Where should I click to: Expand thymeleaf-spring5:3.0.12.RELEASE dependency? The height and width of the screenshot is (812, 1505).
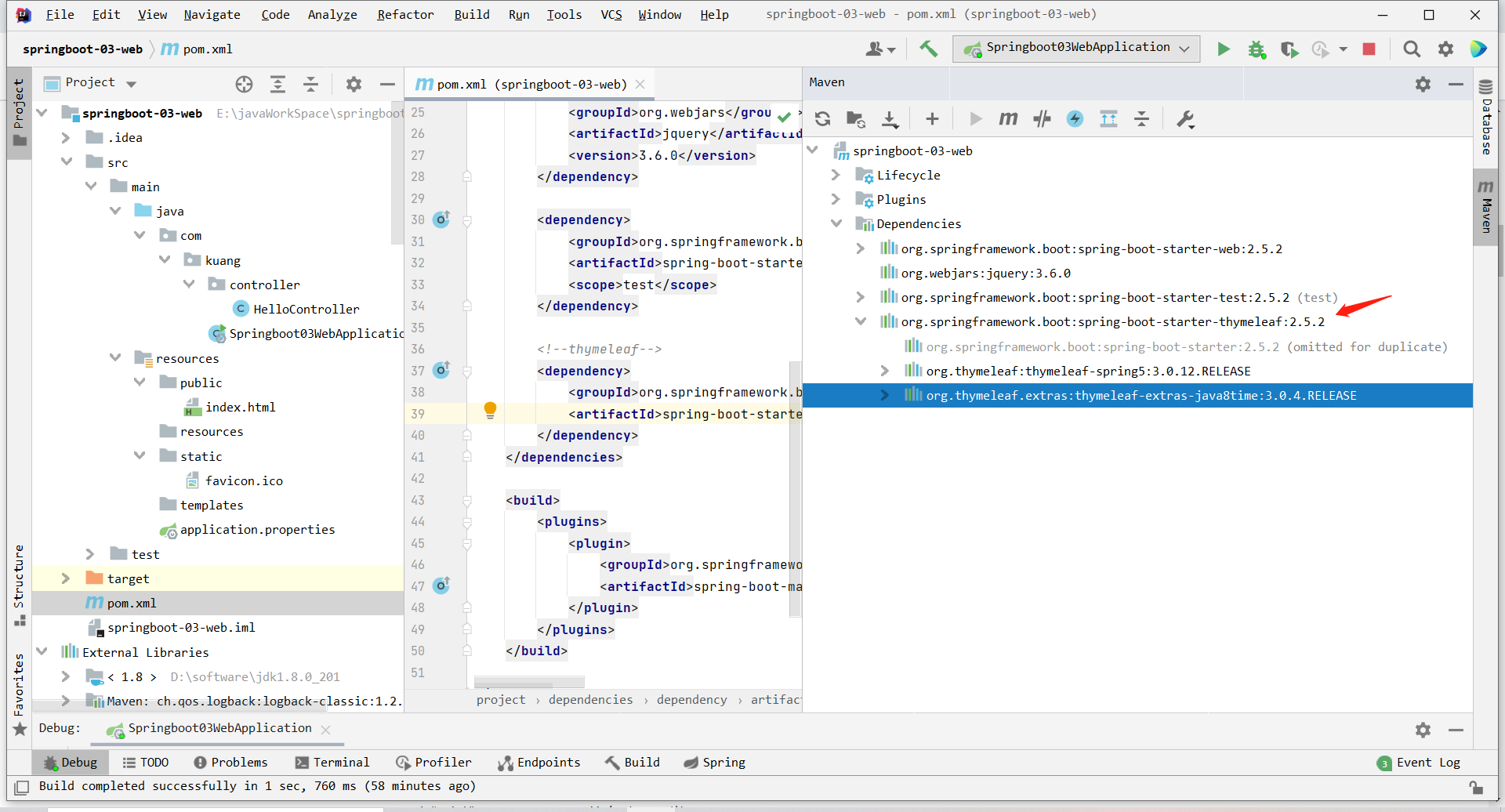pos(885,371)
